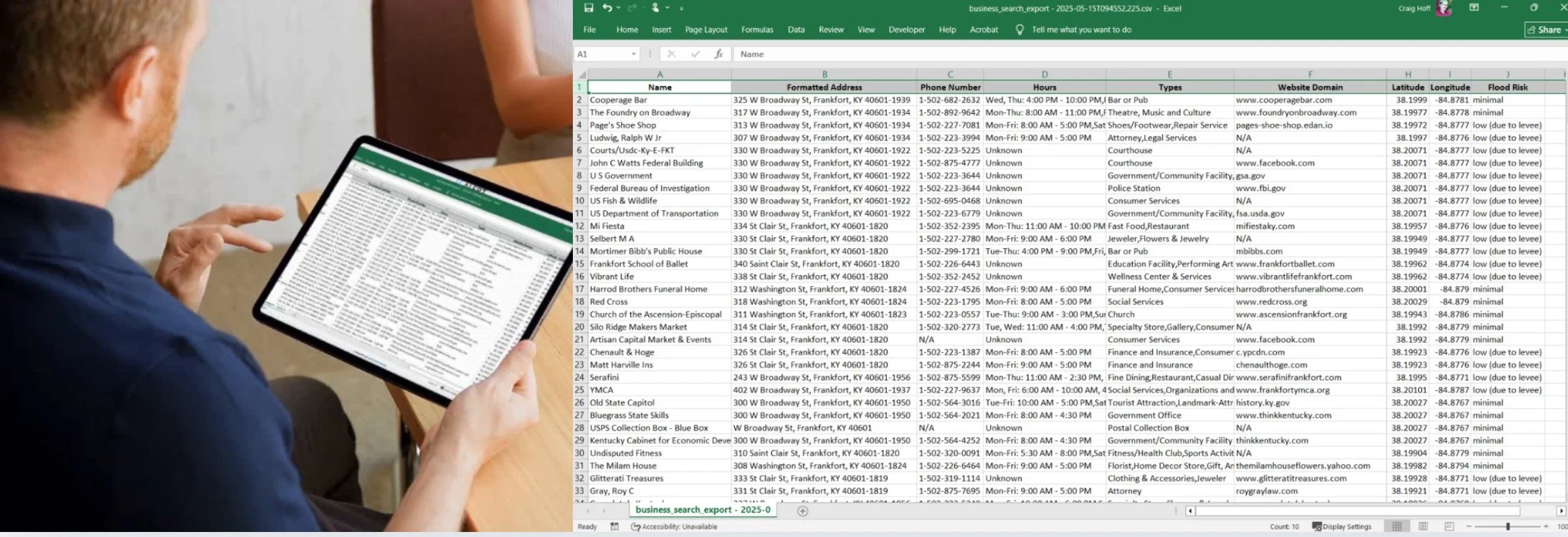Viewport: 1568px width, 537px height.
Task: Open the Accessibility: Unavailable status item
Action: [x=674, y=526]
